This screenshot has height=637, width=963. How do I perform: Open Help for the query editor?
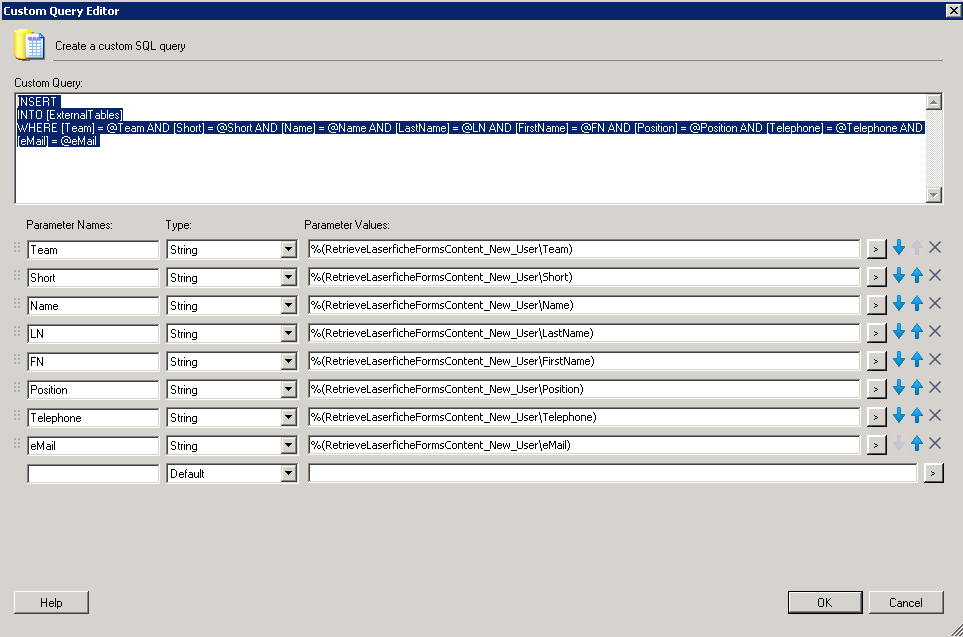[x=51, y=603]
